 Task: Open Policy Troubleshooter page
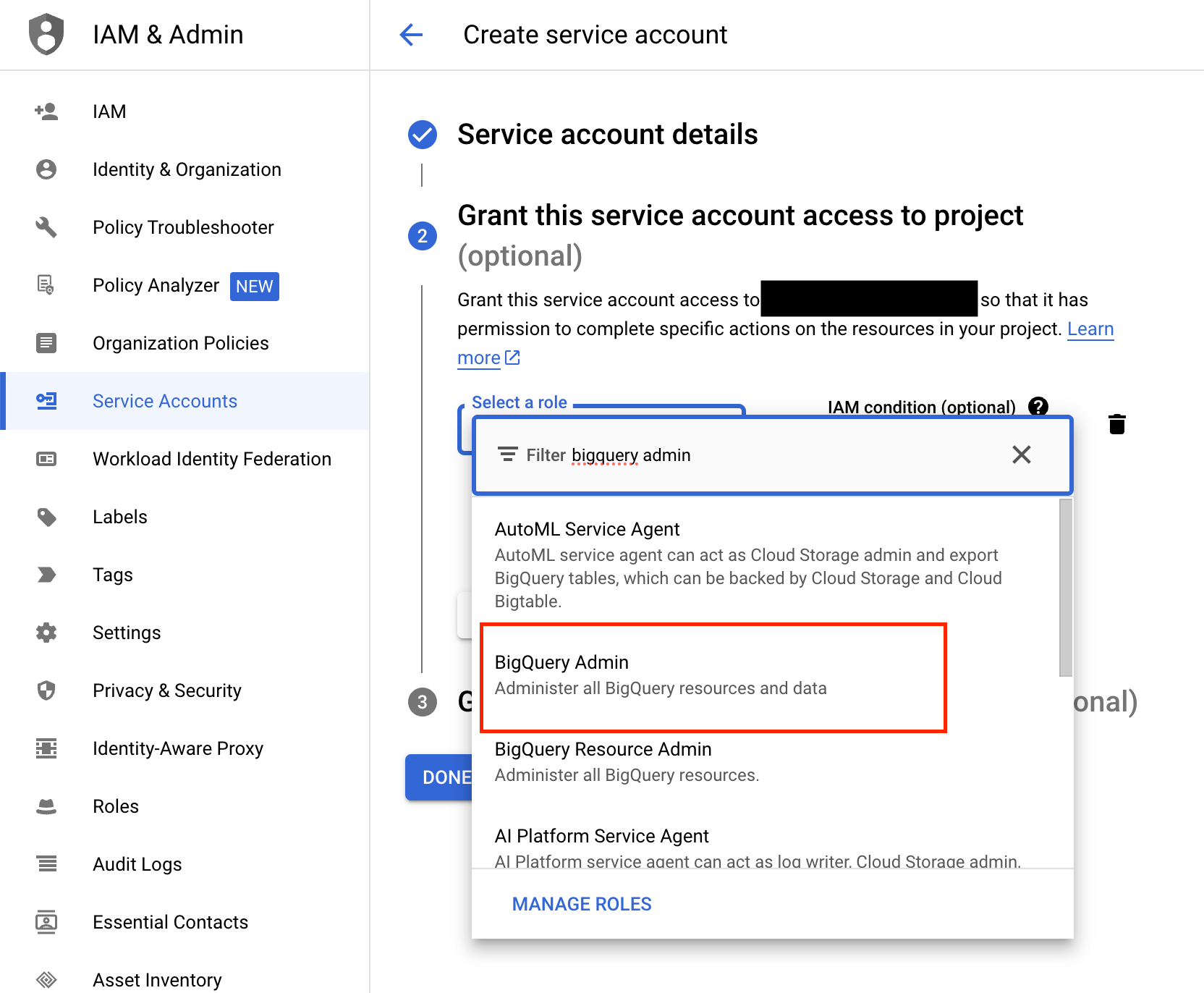pyautogui.click(x=183, y=227)
